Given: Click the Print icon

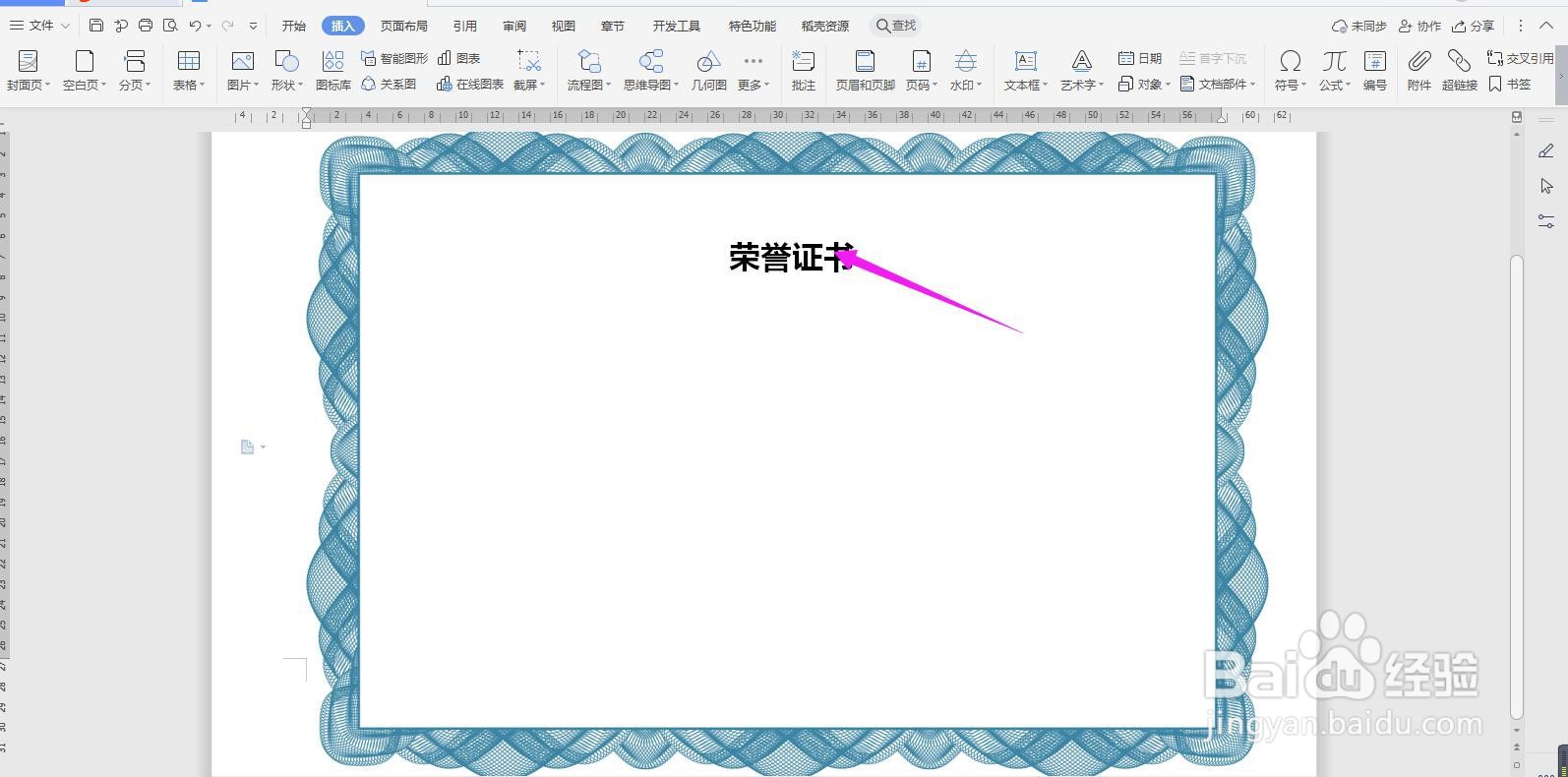Looking at the screenshot, I should (146, 26).
